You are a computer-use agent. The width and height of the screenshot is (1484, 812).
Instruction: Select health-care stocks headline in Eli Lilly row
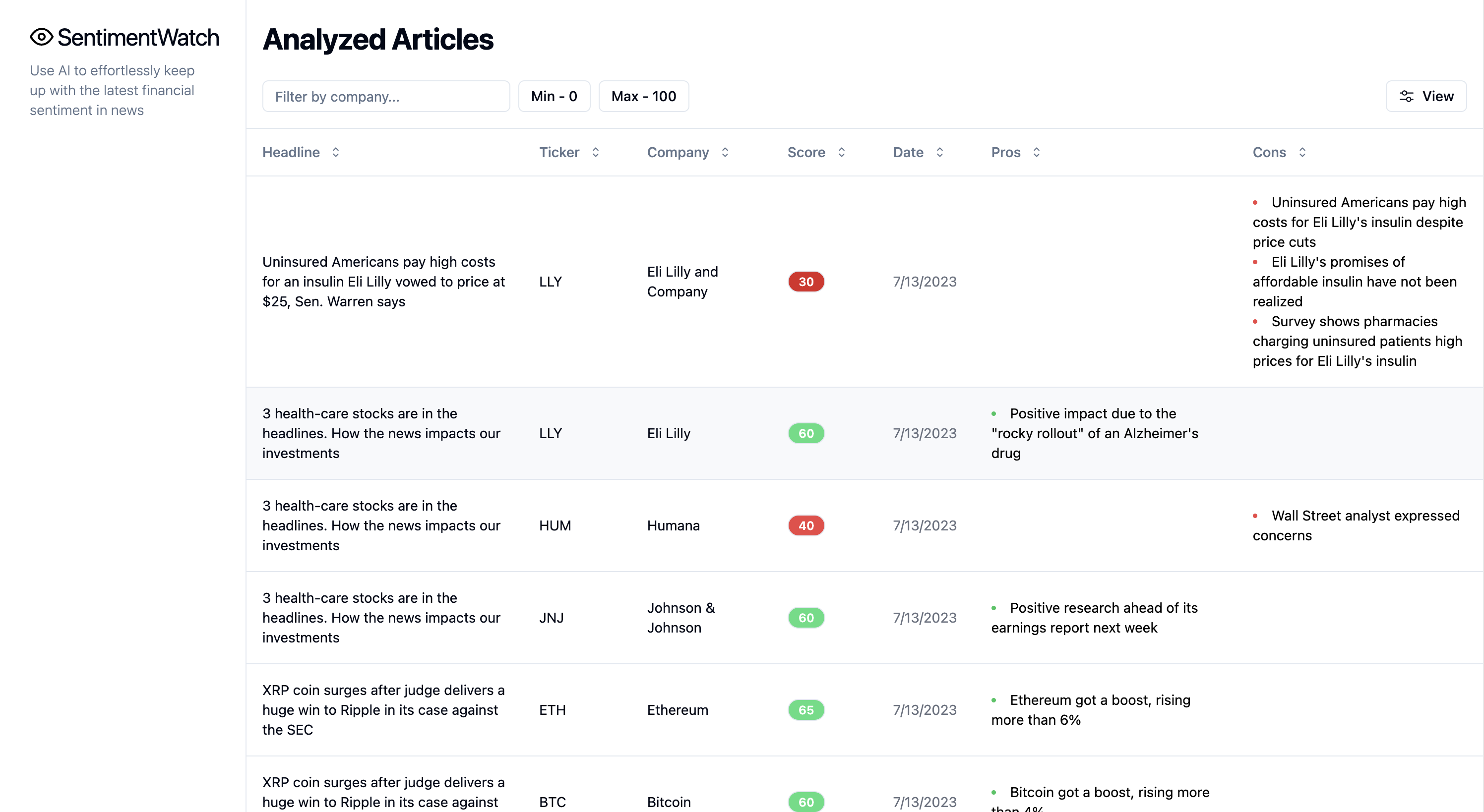pos(381,433)
